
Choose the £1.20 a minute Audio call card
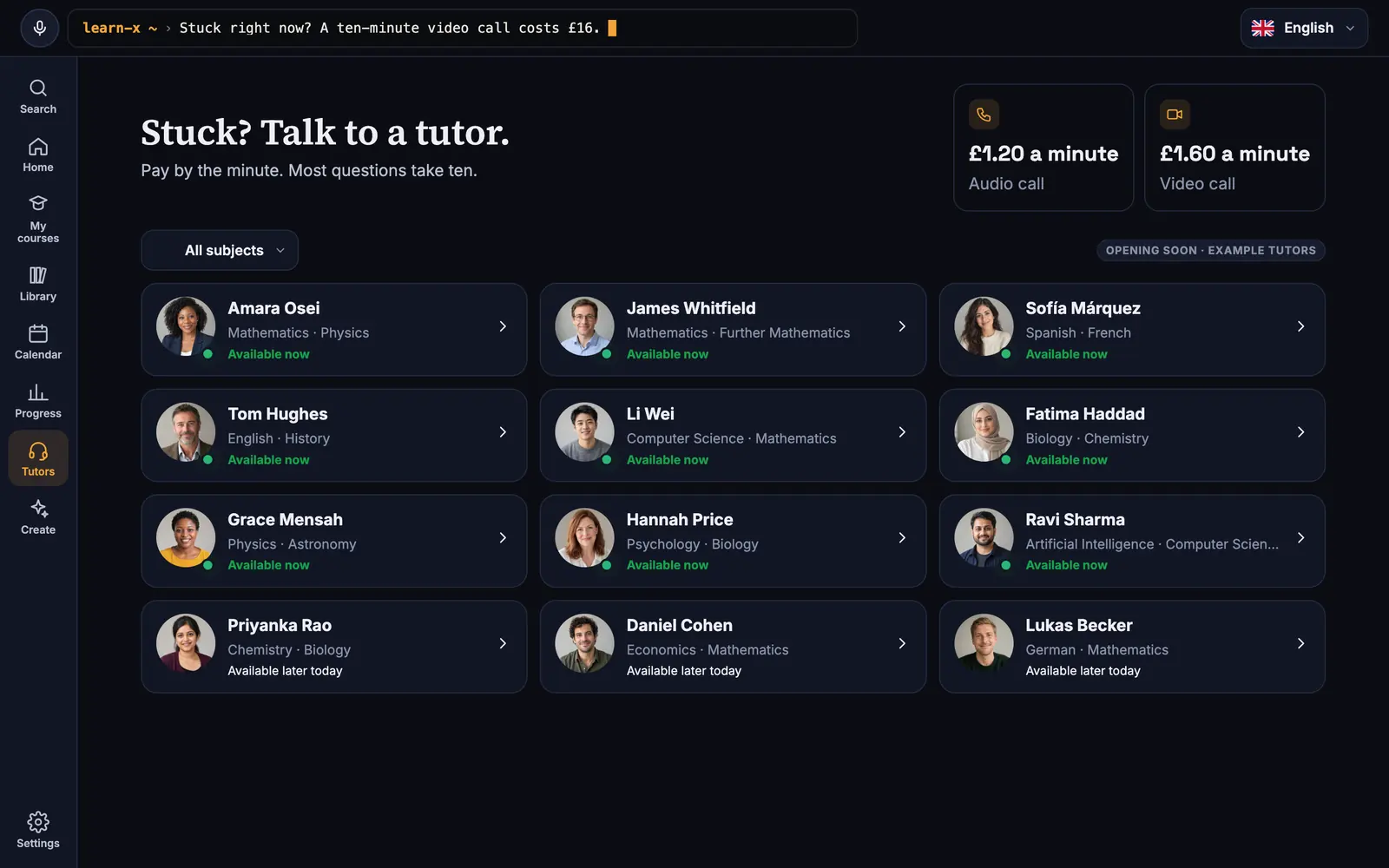[x=1043, y=148]
